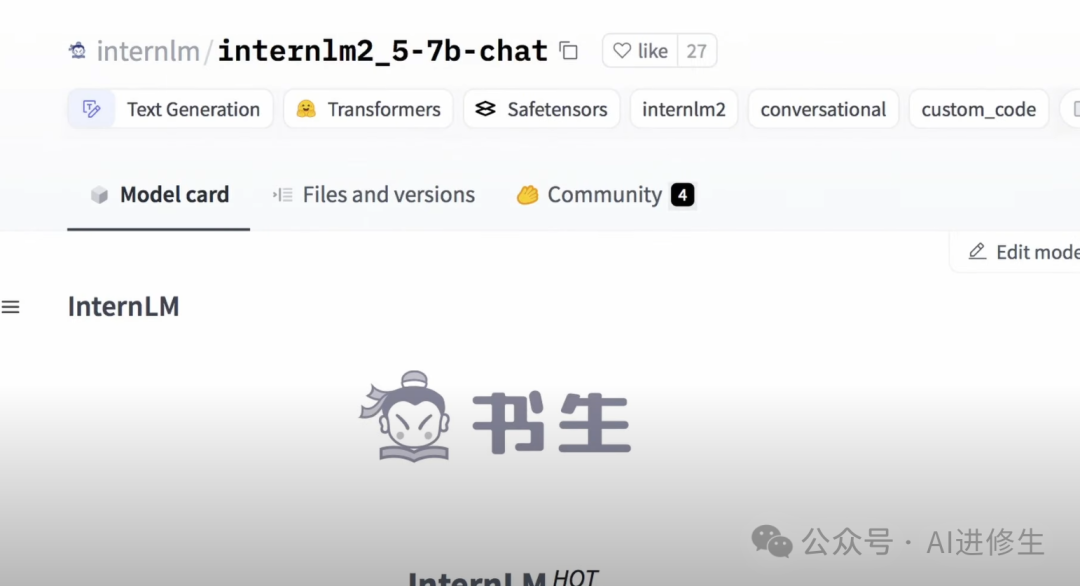Image resolution: width=1080 pixels, height=586 pixels.
Task: Click the Files and versions list icon
Action: pyautogui.click(x=282, y=195)
